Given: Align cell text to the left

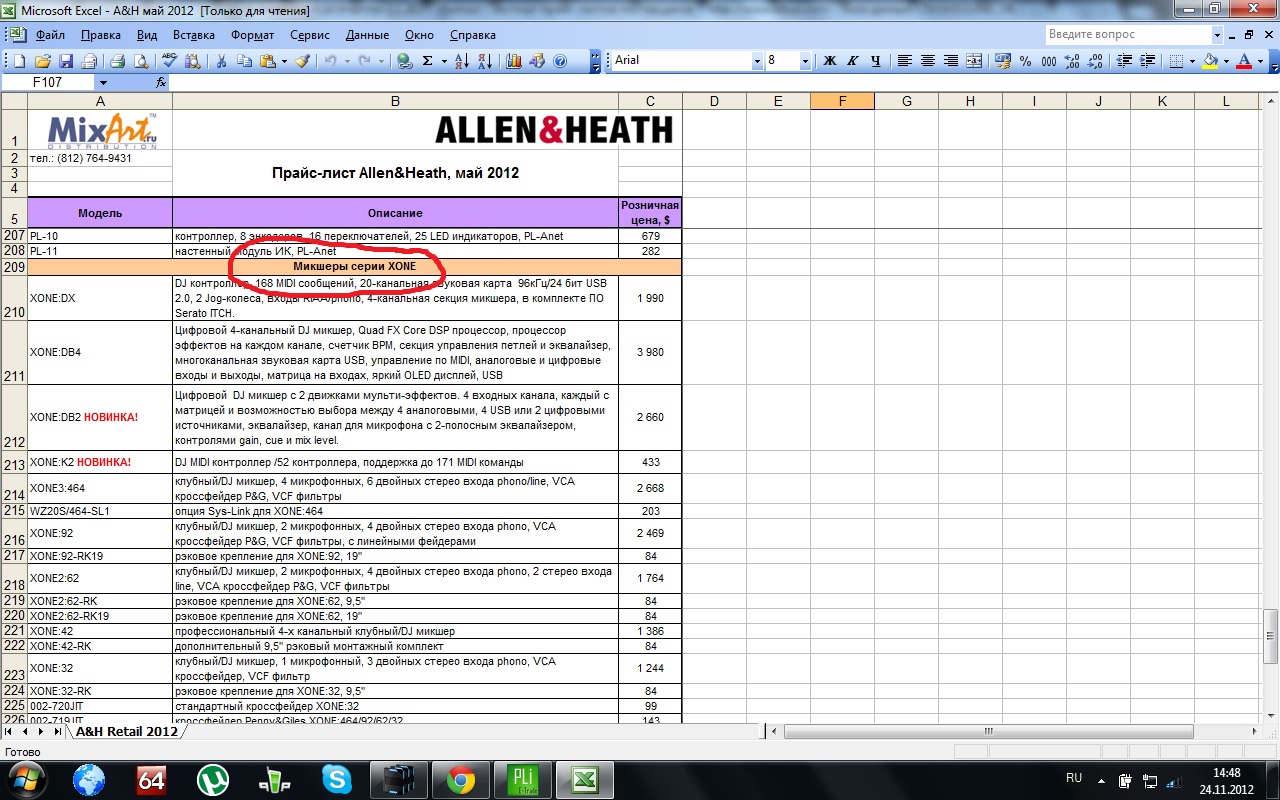Looking at the screenshot, I should point(905,61).
